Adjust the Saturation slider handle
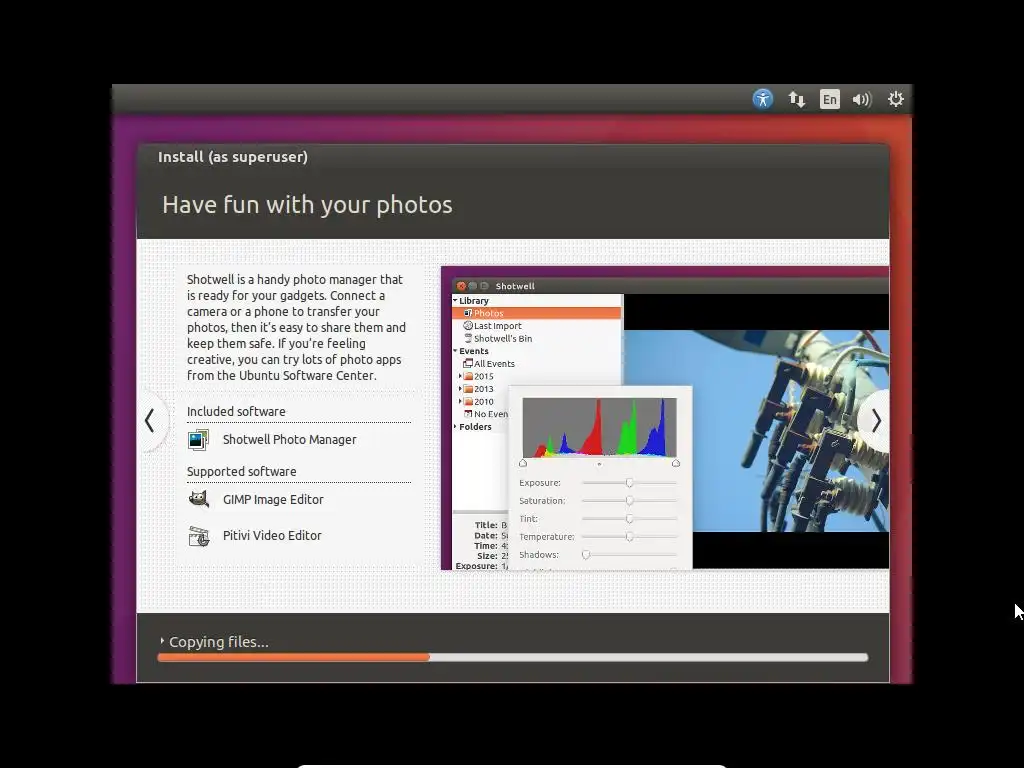This screenshot has height=768, width=1024. (630, 500)
